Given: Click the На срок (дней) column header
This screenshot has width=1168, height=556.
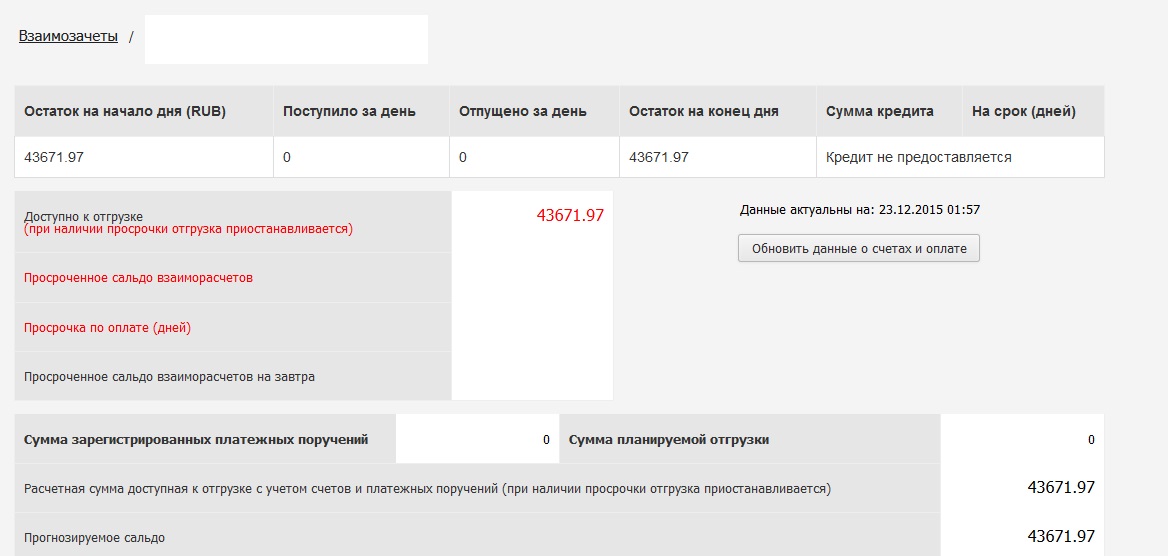Looking at the screenshot, I should click(x=1023, y=111).
